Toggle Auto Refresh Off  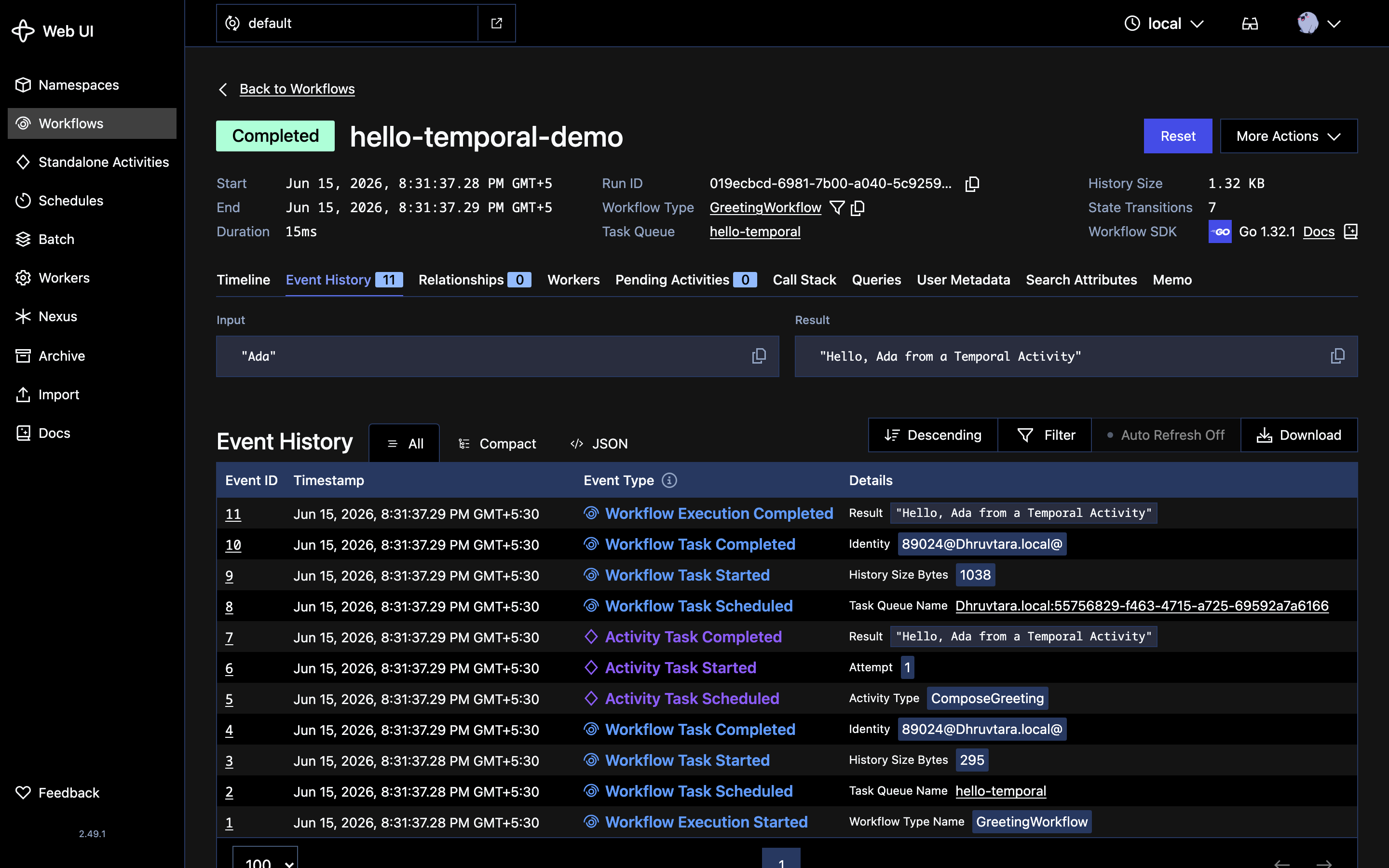click(x=1166, y=435)
